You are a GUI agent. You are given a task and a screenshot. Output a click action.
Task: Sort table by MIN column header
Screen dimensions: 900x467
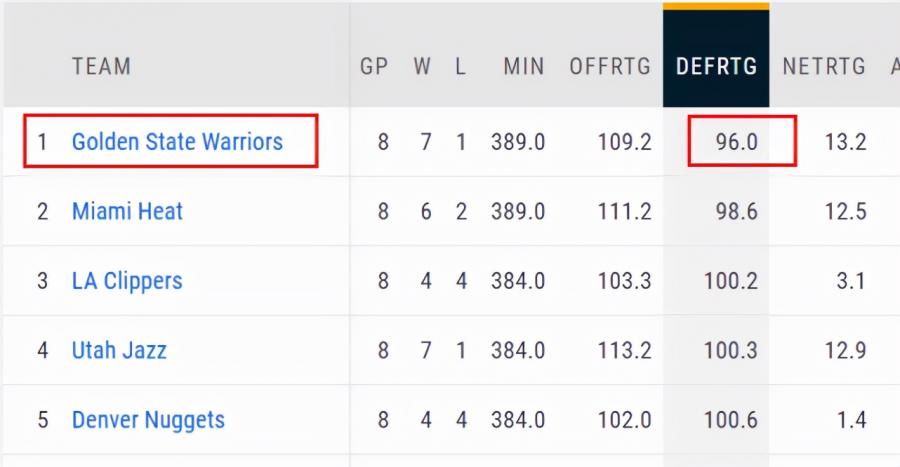(523, 67)
